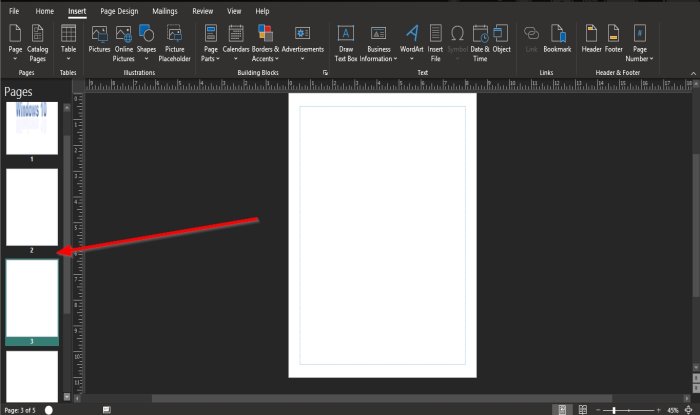Select page 2 thumbnail in Pages pane
700x415 pixels.
point(32,207)
